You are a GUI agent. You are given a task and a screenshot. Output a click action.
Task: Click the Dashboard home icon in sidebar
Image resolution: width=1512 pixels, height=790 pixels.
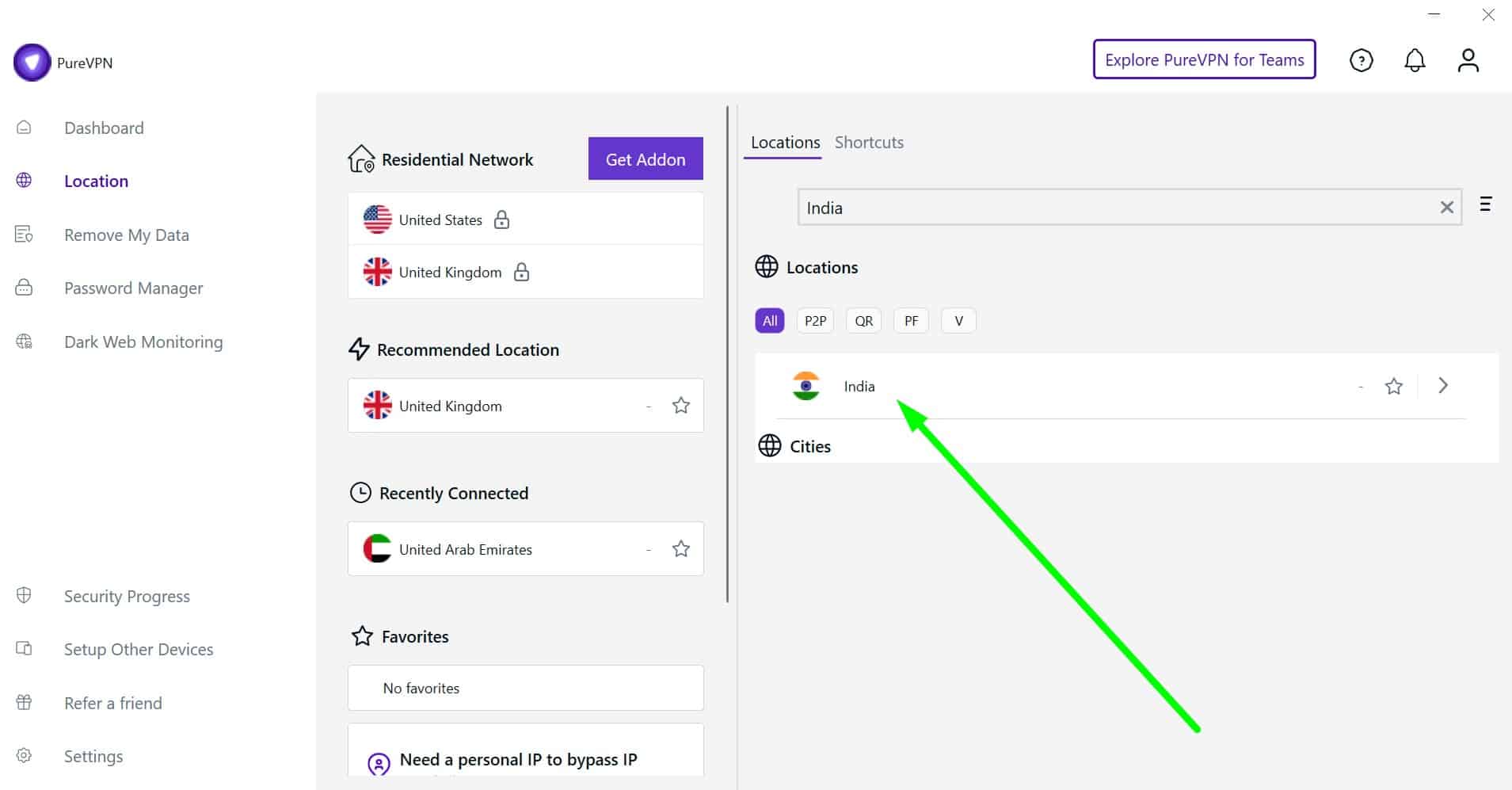[x=24, y=128]
